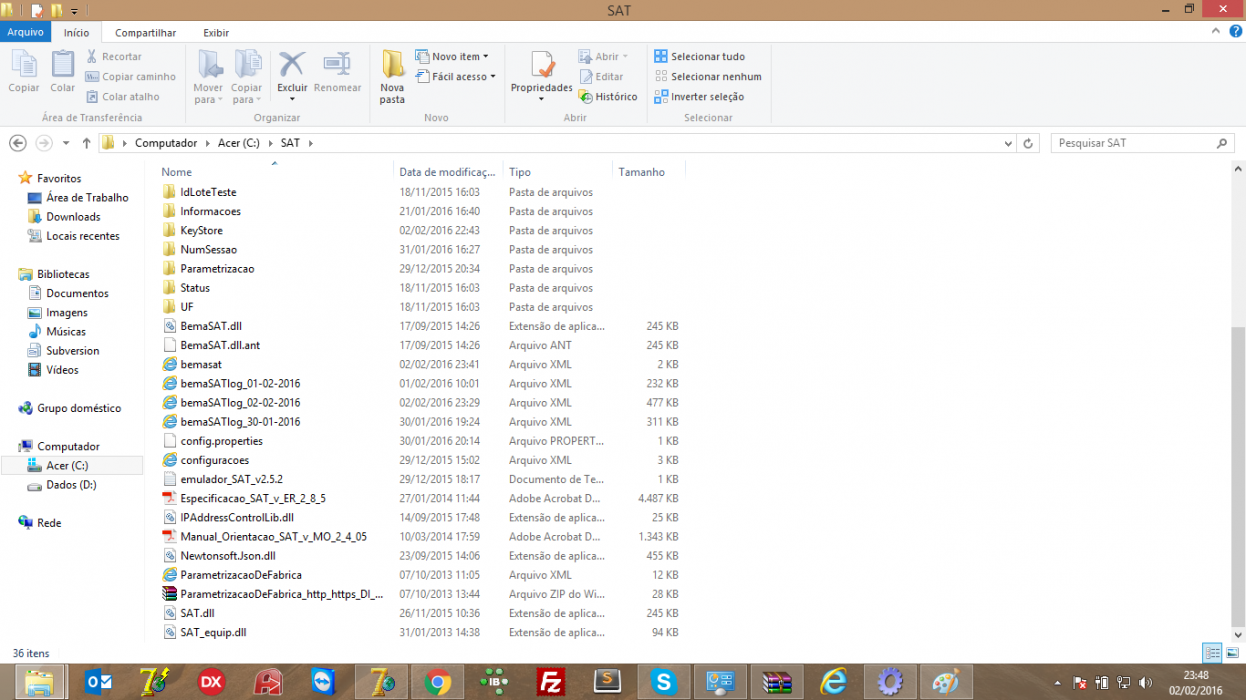Open the Compartilhar ribbon tab

coord(147,33)
